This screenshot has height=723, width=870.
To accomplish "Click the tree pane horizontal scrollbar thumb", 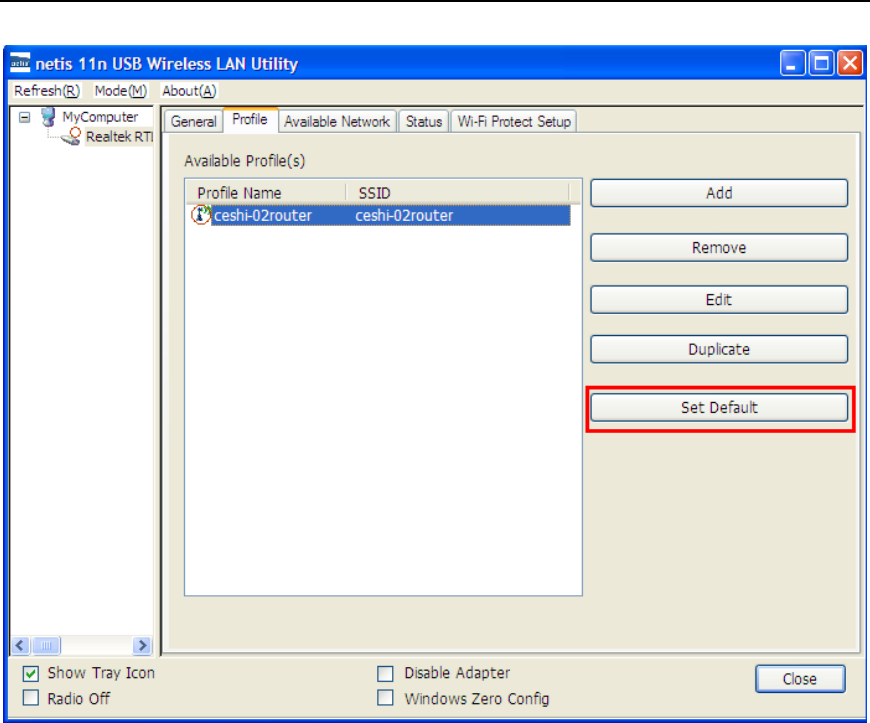I will [x=47, y=645].
